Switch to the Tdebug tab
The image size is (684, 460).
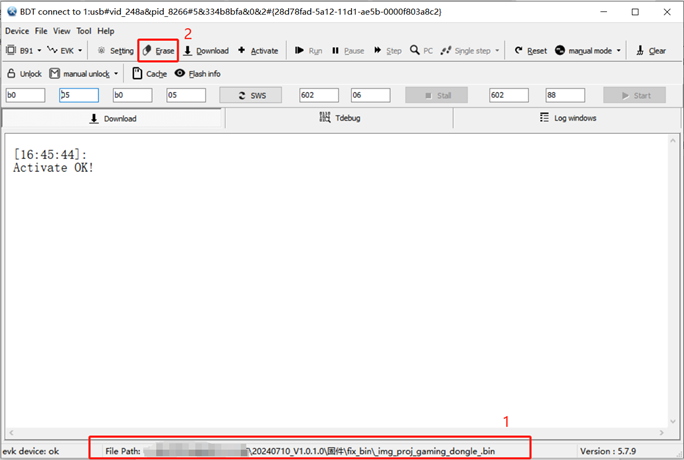339,118
